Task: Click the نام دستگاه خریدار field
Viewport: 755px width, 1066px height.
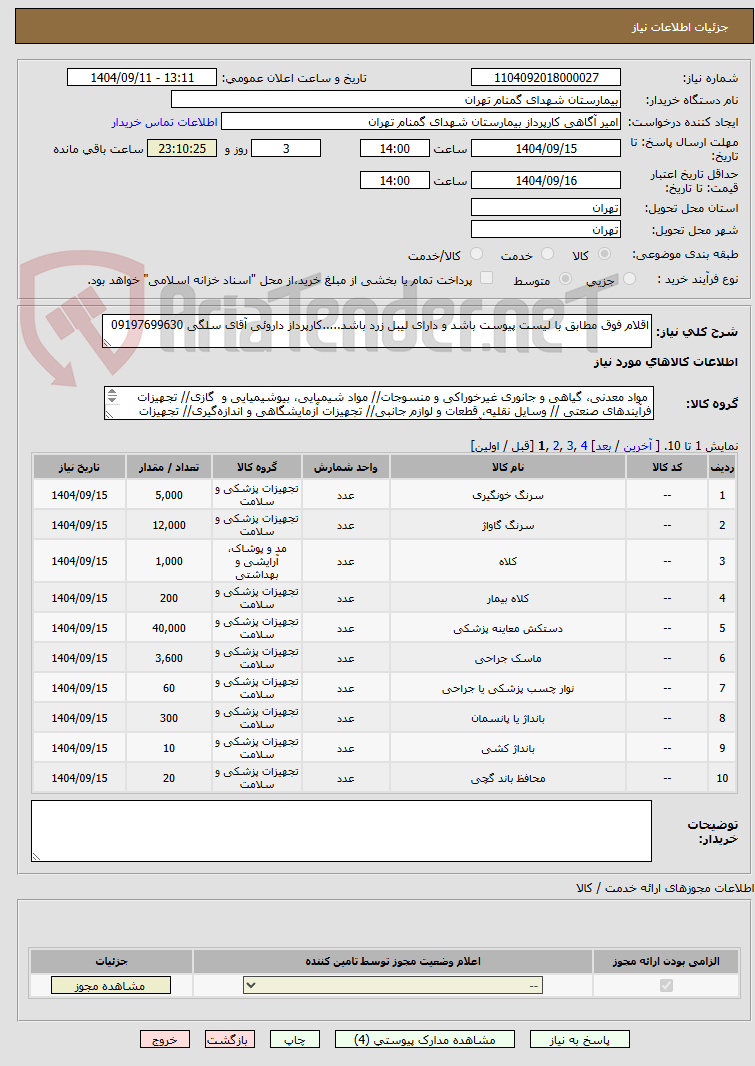Action: [396, 100]
